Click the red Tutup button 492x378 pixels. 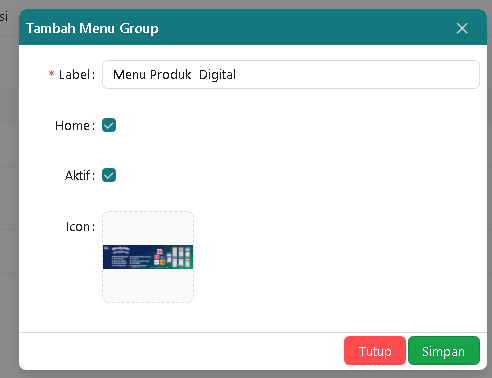[x=375, y=351]
